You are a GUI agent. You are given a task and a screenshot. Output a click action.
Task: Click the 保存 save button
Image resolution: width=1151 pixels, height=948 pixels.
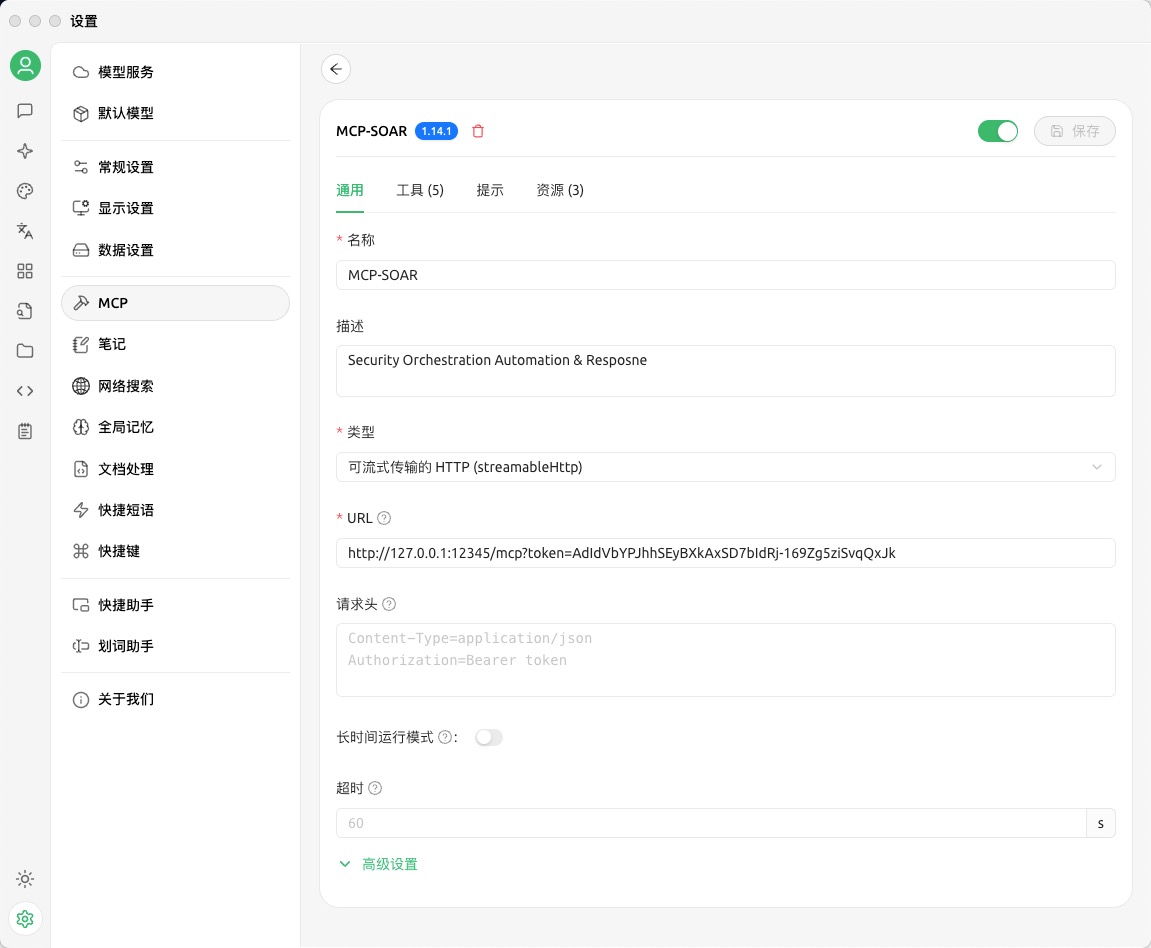pyautogui.click(x=1074, y=131)
